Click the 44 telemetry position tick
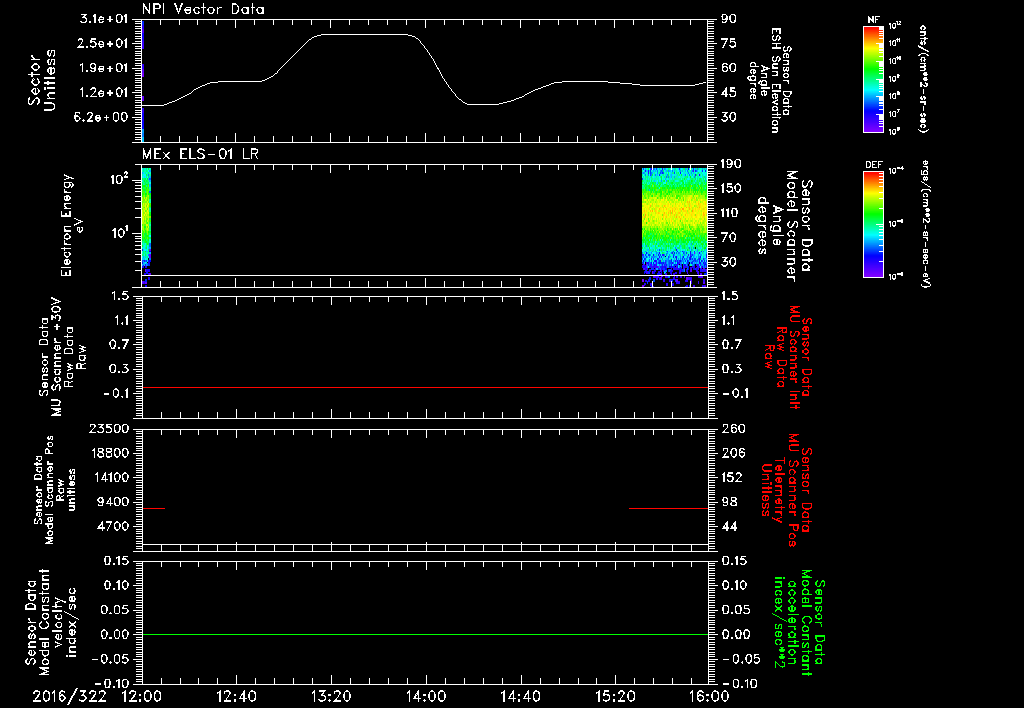Screen dimensions: 1024x708 coord(729,526)
